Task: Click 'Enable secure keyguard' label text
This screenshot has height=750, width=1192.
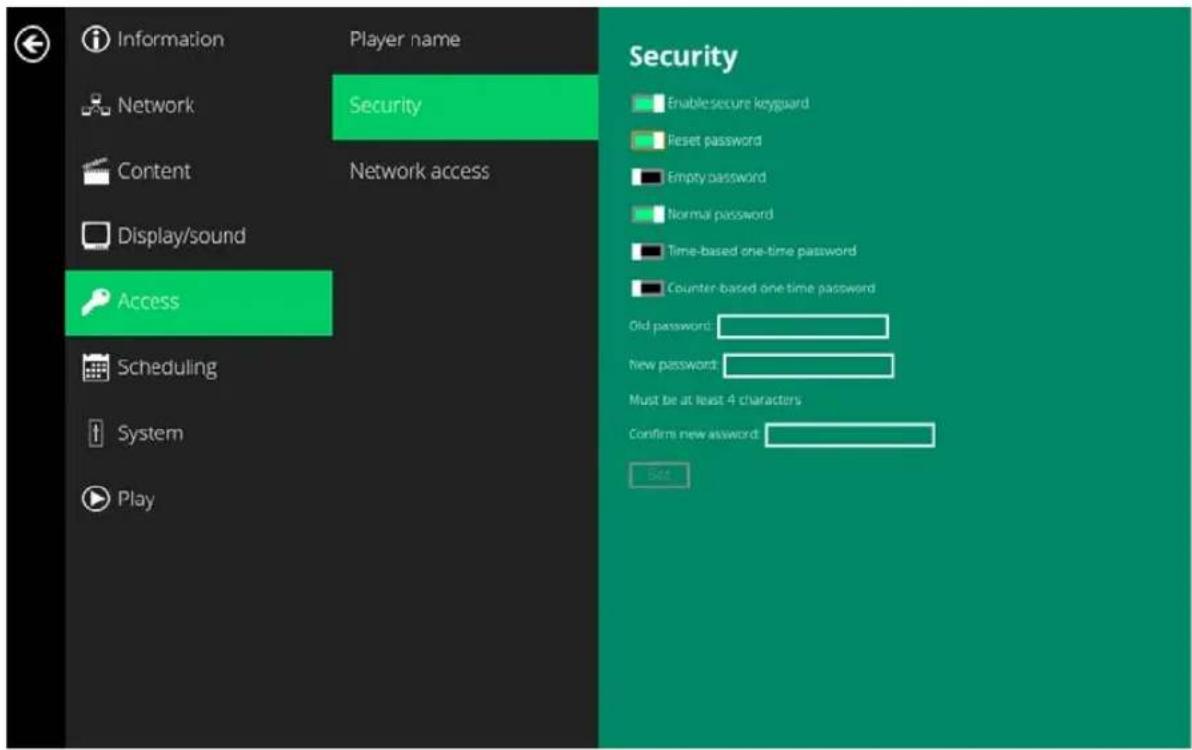Action: coord(738,103)
